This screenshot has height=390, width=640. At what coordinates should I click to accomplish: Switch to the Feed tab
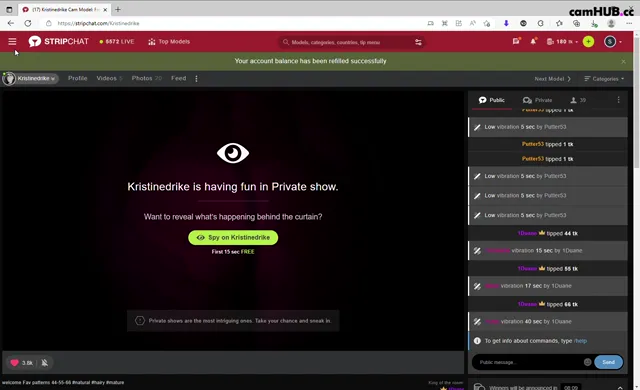point(178,78)
